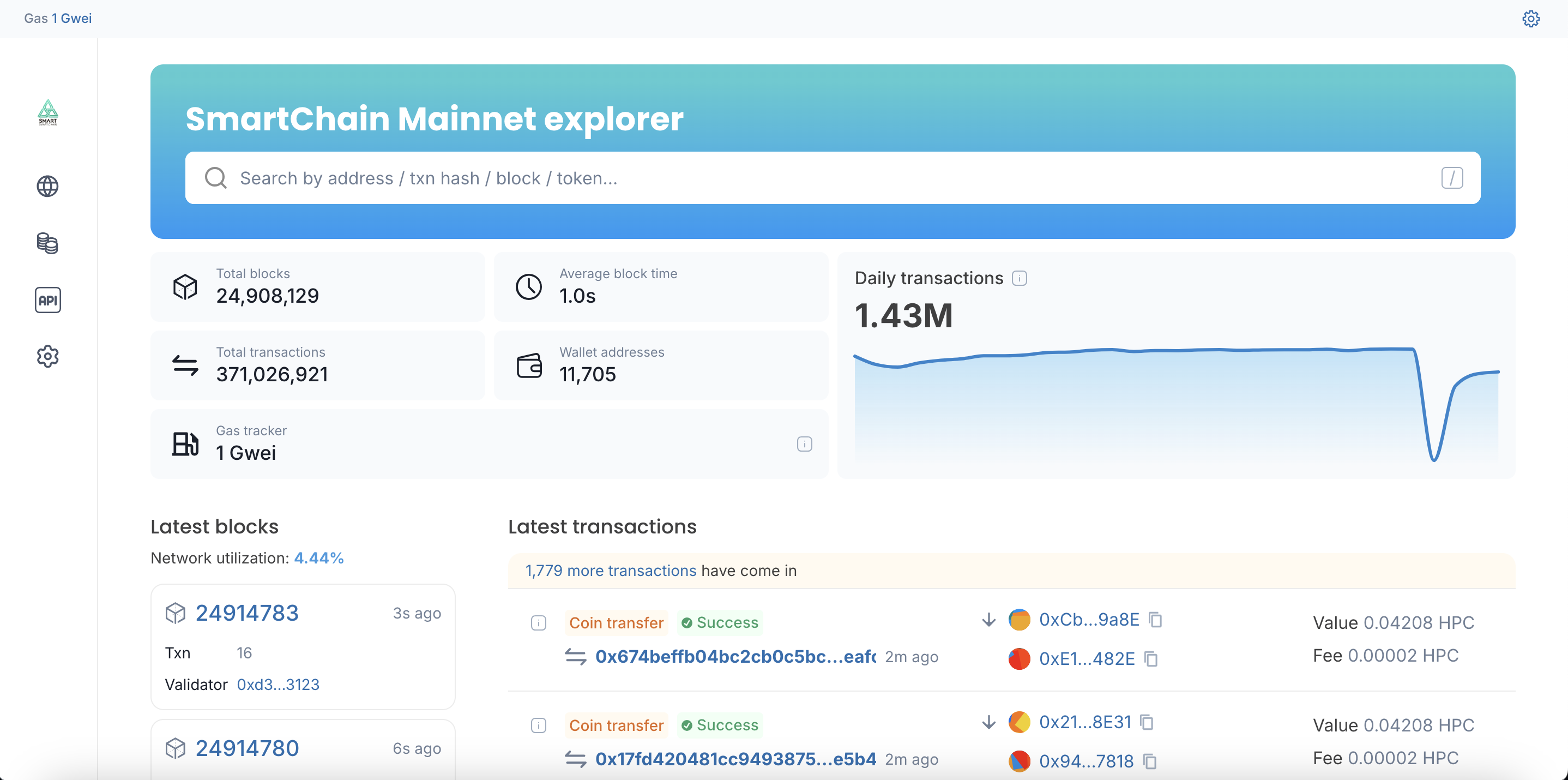Copy the 0xCb...9a8E address
The image size is (1568, 780).
pos(1155,620)
